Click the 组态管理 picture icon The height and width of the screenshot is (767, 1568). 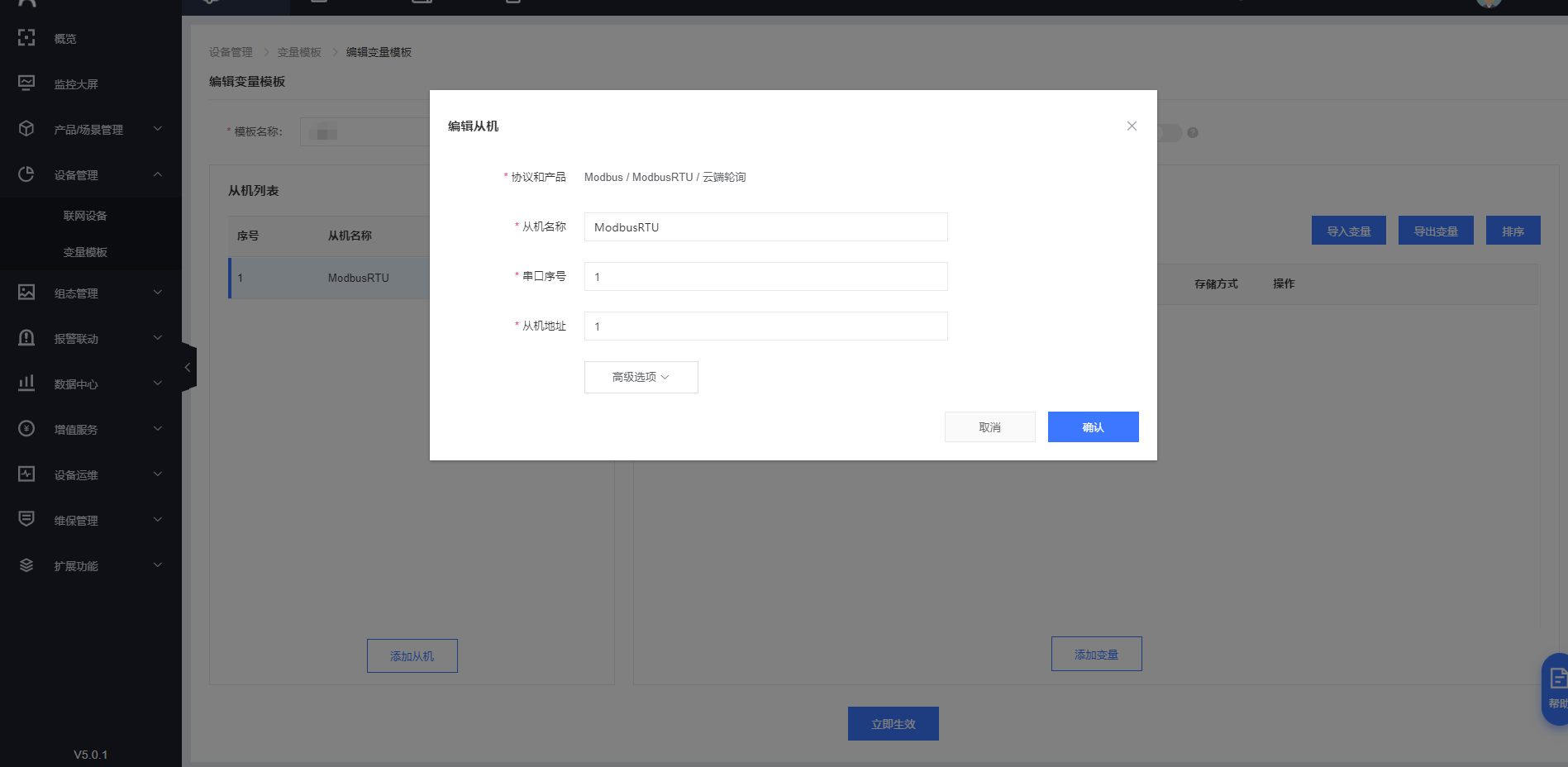pyautogui.click(x=26, y=293)
